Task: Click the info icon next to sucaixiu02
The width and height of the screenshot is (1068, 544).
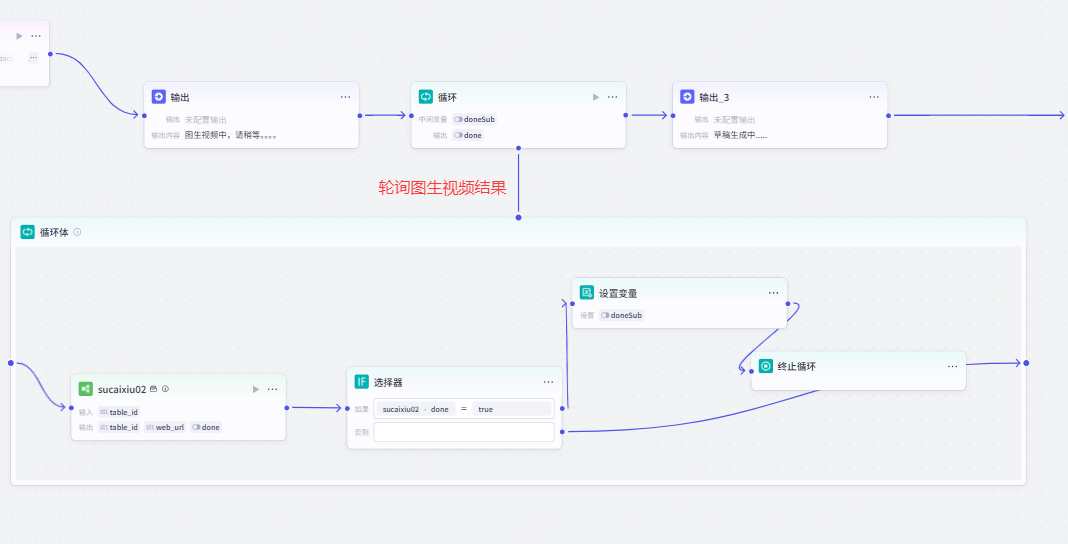Action: (x=165, y=389)
